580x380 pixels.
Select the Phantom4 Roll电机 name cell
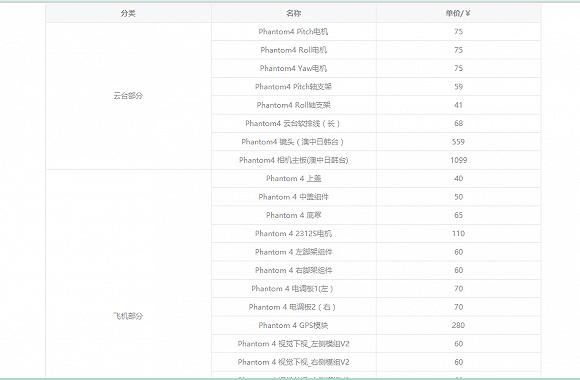(293, 50)
